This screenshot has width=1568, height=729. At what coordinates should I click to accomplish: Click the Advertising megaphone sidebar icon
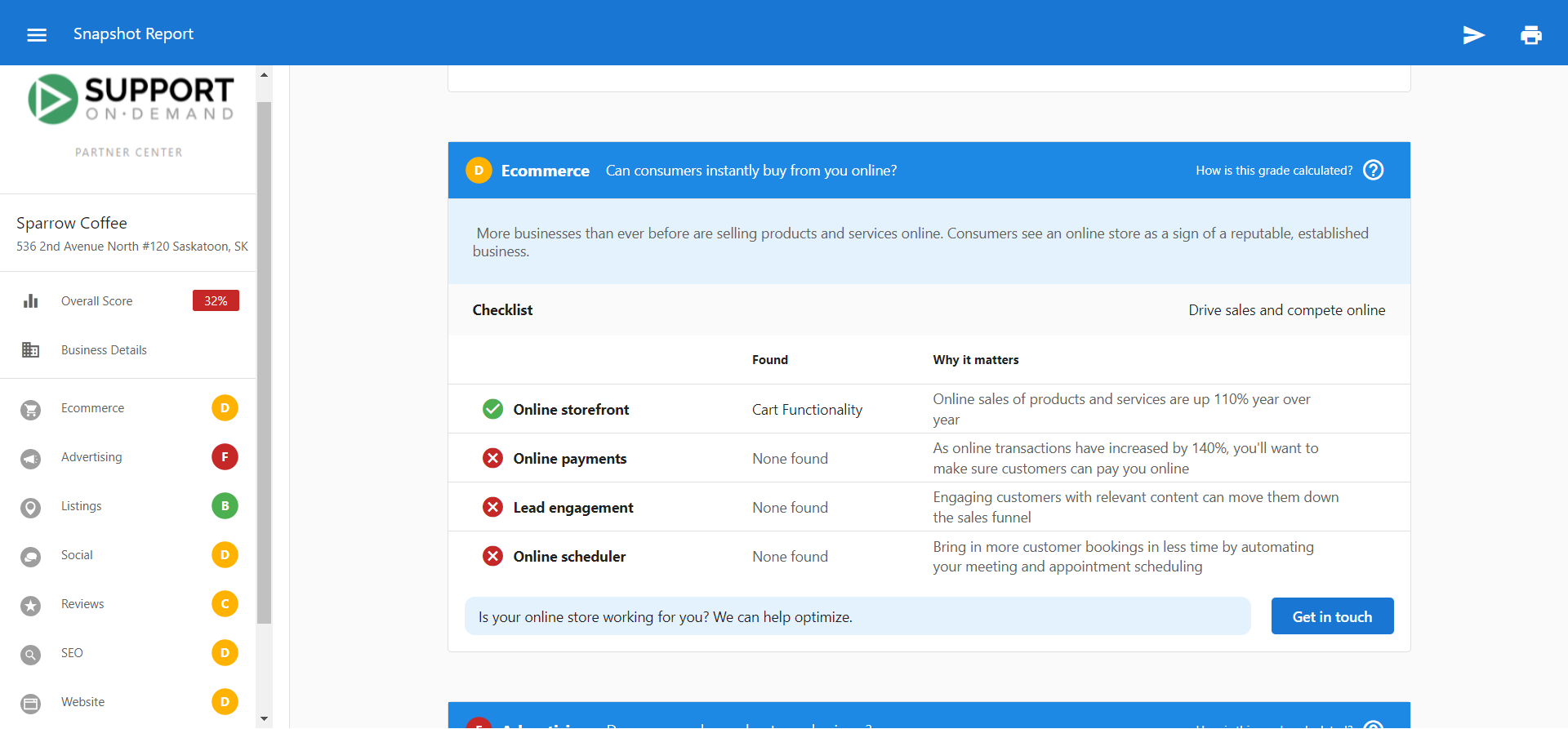click(31, 459)
